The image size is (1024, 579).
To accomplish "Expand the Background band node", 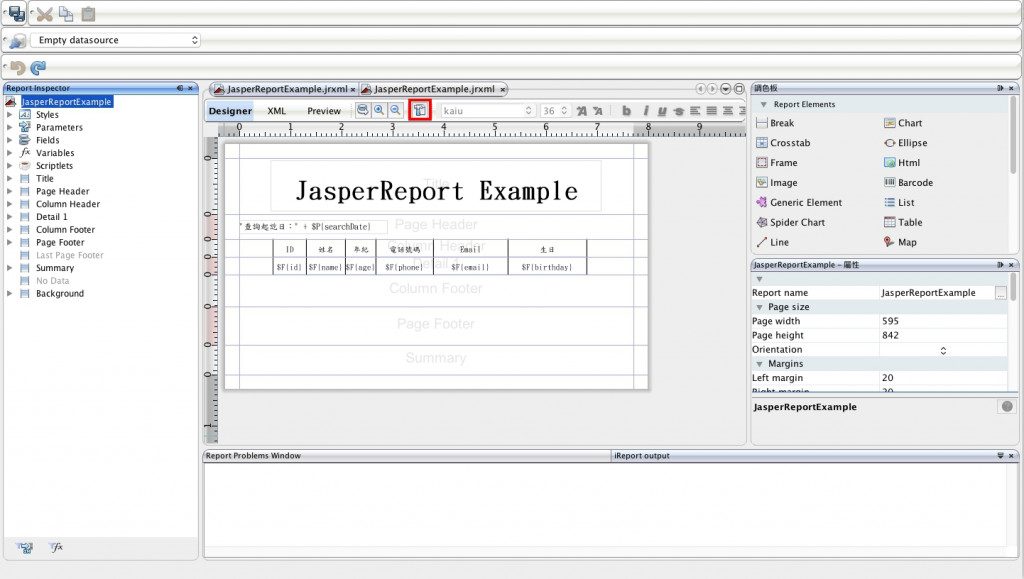I will tap(9, 294).
